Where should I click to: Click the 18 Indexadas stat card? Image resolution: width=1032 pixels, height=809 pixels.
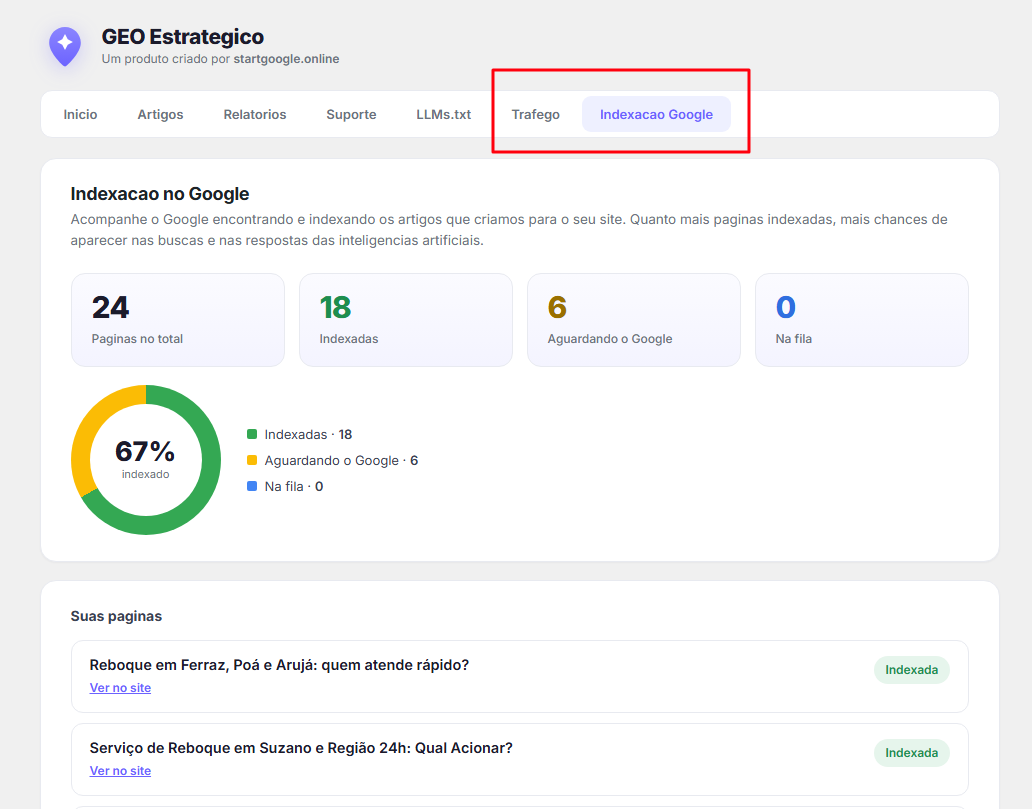(x=406, y=320)
